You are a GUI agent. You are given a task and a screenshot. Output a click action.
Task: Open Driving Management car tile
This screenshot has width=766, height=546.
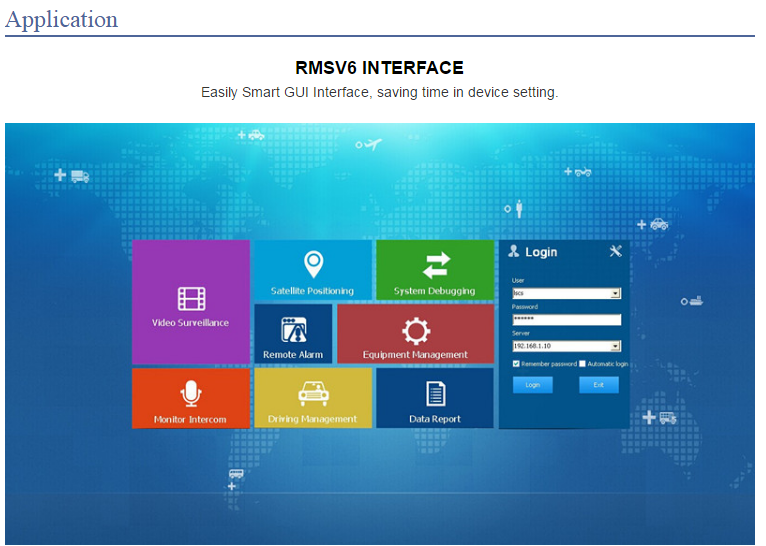point(313,398)
